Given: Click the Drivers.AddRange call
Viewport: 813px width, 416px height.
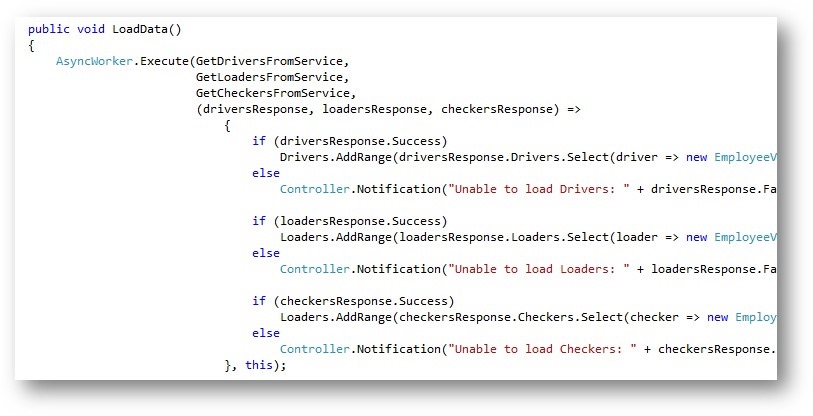Looking at the screenshot, I should (335, 157).
